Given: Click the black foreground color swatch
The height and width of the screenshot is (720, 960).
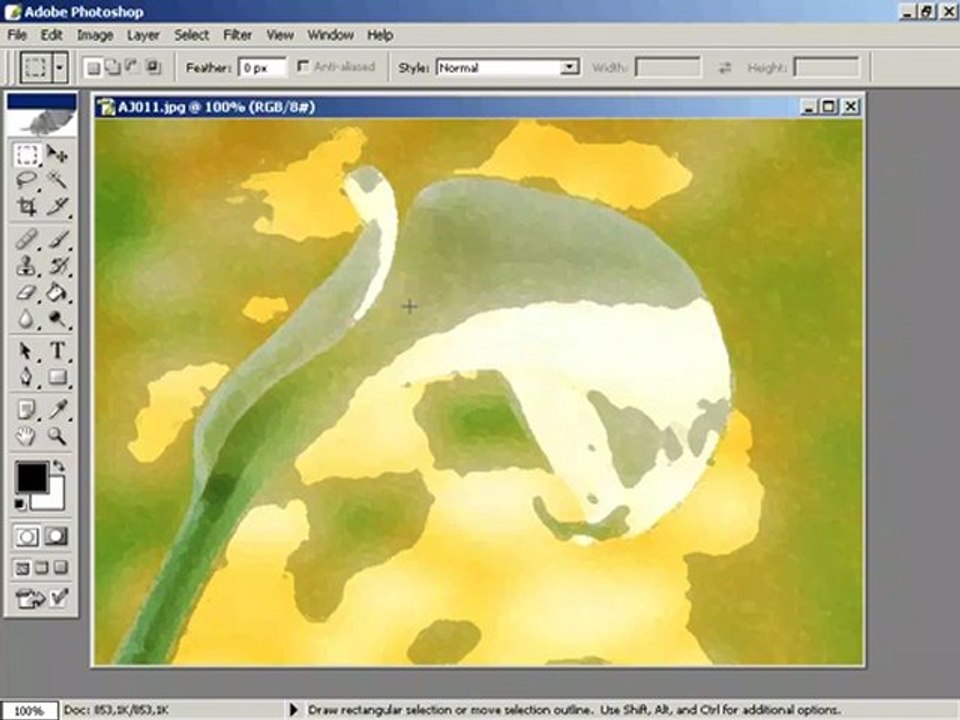Looking at the screenshot, I should click(32, 477).
